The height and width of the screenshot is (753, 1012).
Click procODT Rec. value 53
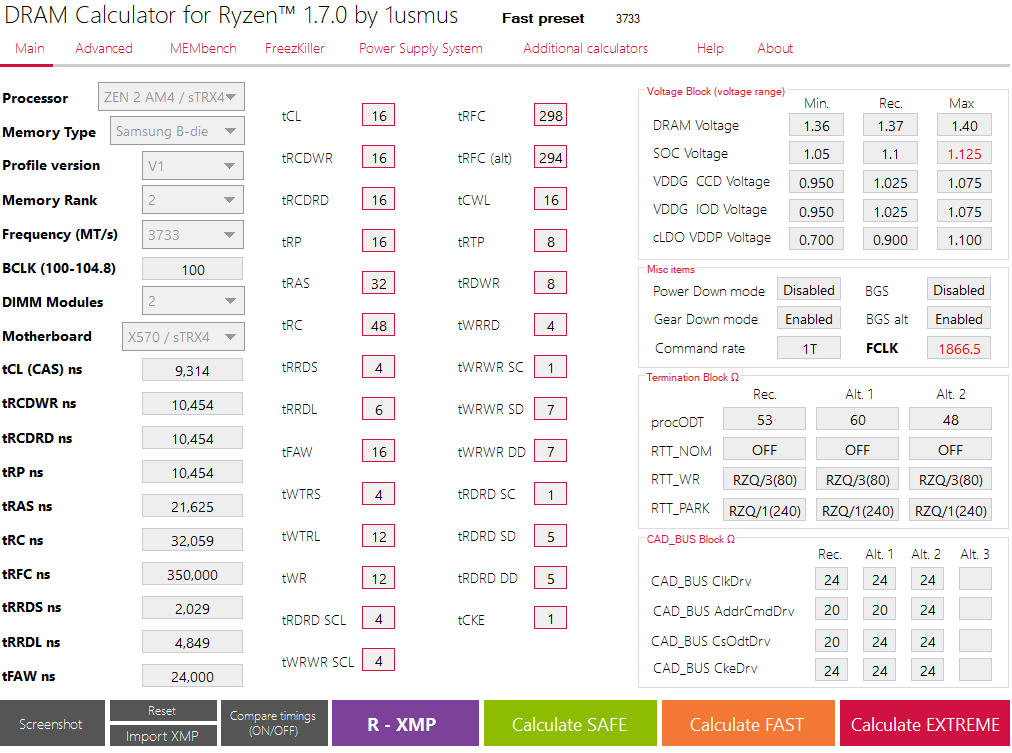(764, 419)
